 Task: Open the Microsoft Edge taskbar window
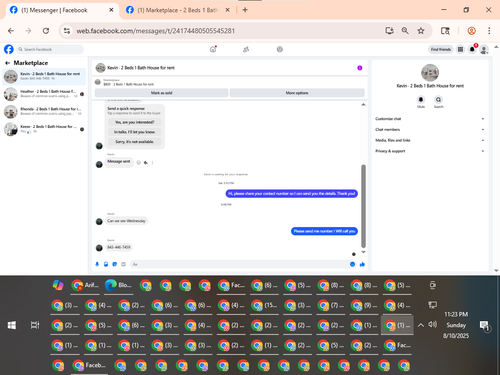[x=118, y=285]
